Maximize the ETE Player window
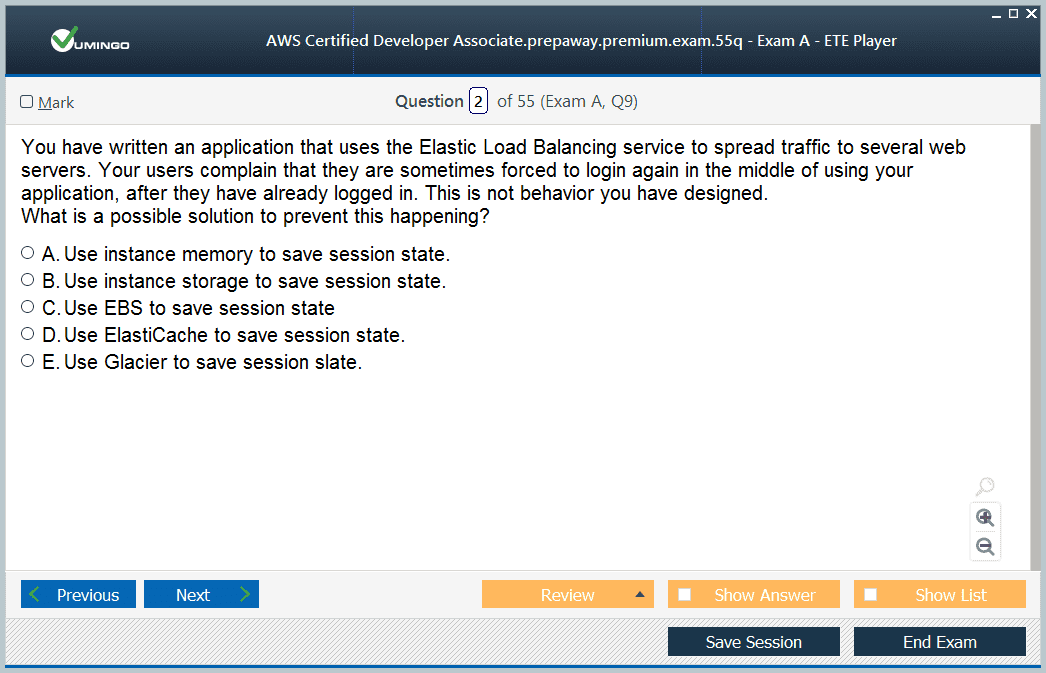 click(1013, 13)
